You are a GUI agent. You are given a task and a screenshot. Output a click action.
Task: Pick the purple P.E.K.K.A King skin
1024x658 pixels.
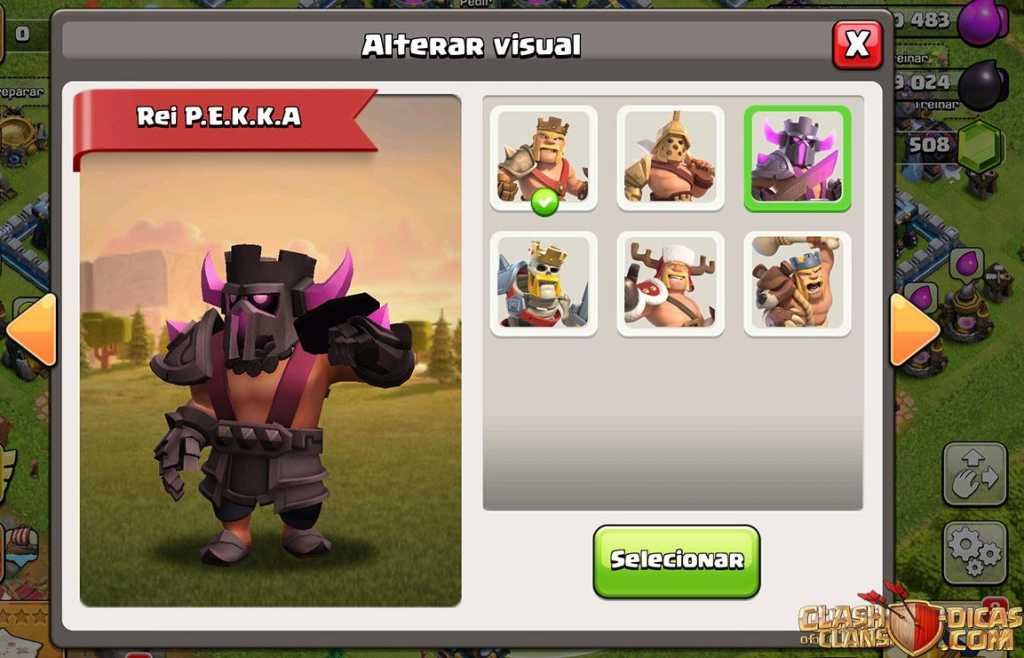pos(797,159)
